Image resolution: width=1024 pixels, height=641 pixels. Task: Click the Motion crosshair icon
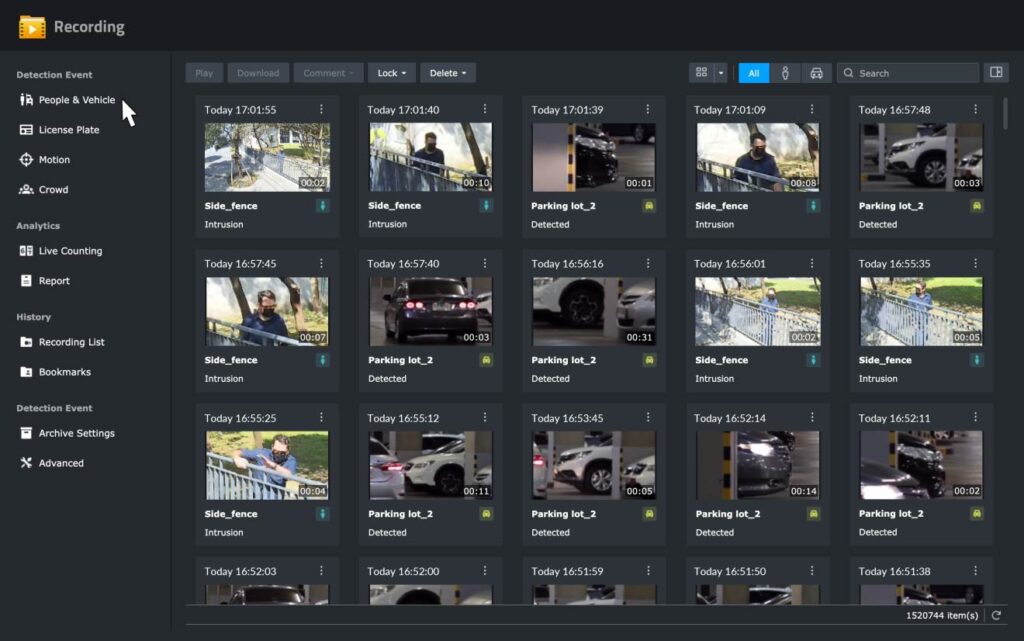click(26, 159)
